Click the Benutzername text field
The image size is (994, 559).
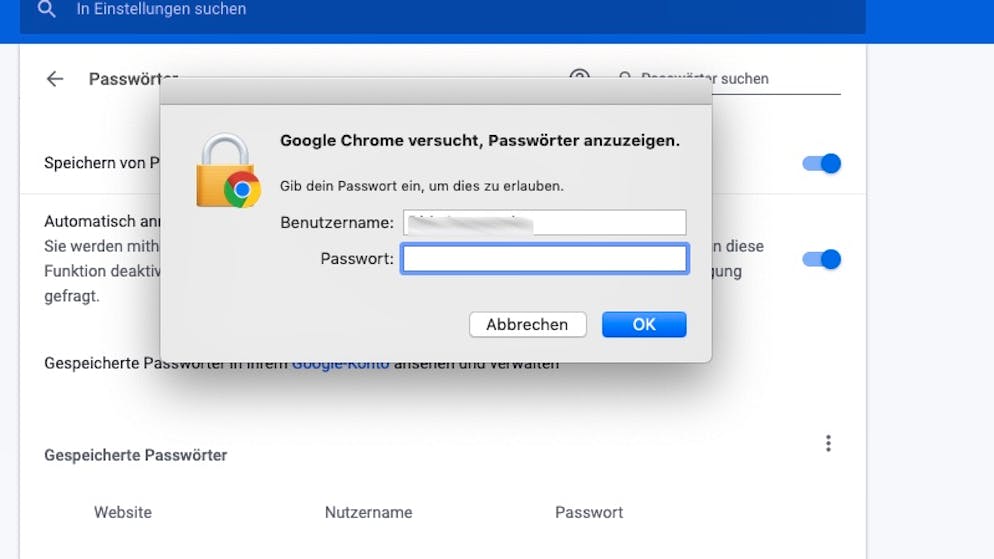click(x=544, y=223)
